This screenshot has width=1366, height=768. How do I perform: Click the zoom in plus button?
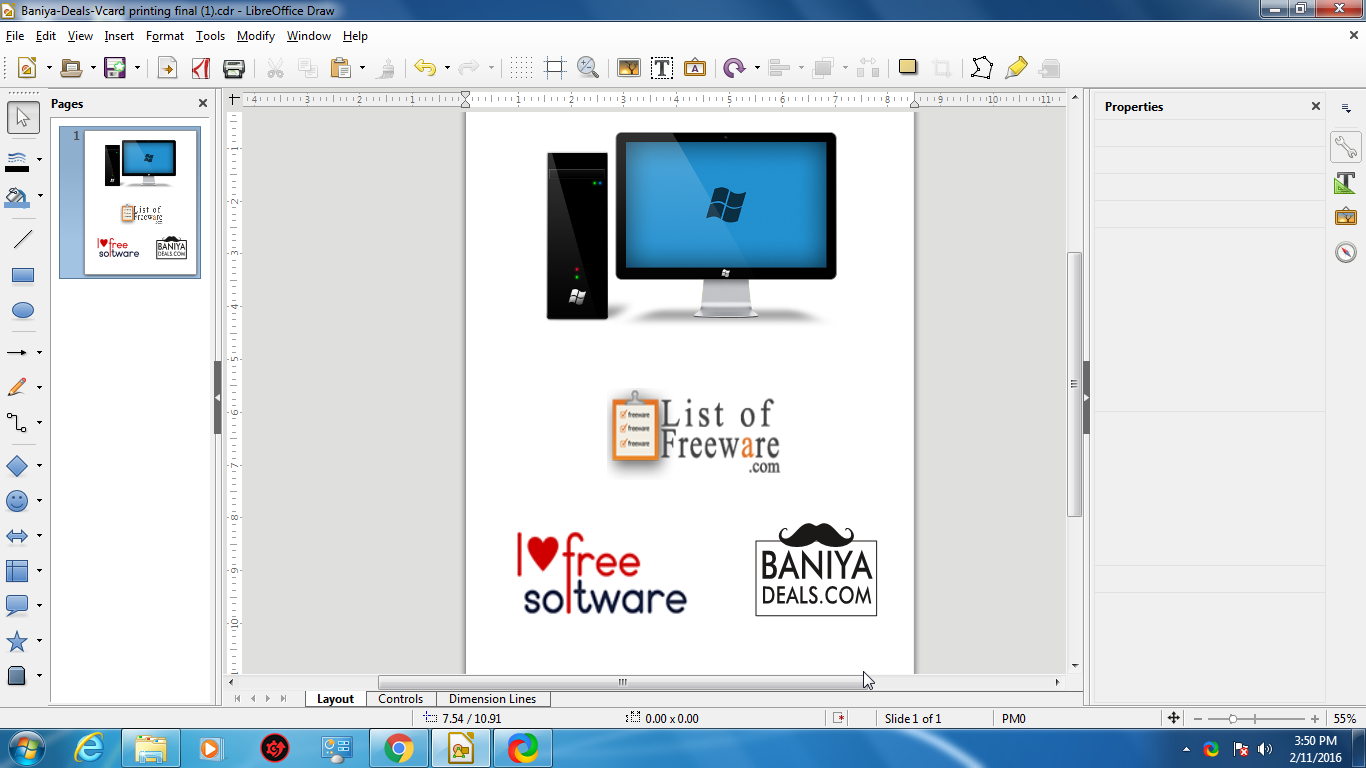(1314, 719)
